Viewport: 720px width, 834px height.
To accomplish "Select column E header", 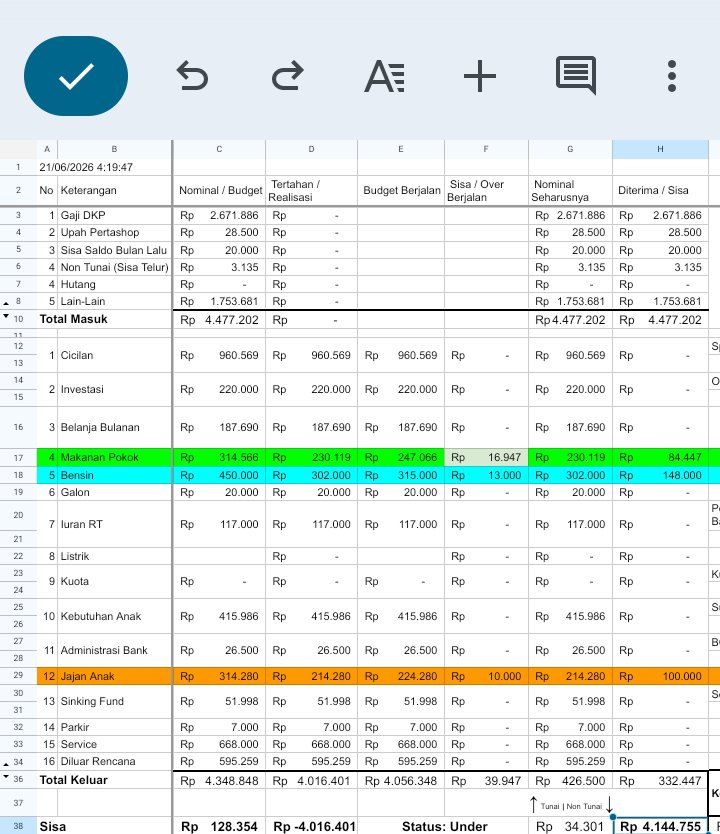I will point(401,149).
